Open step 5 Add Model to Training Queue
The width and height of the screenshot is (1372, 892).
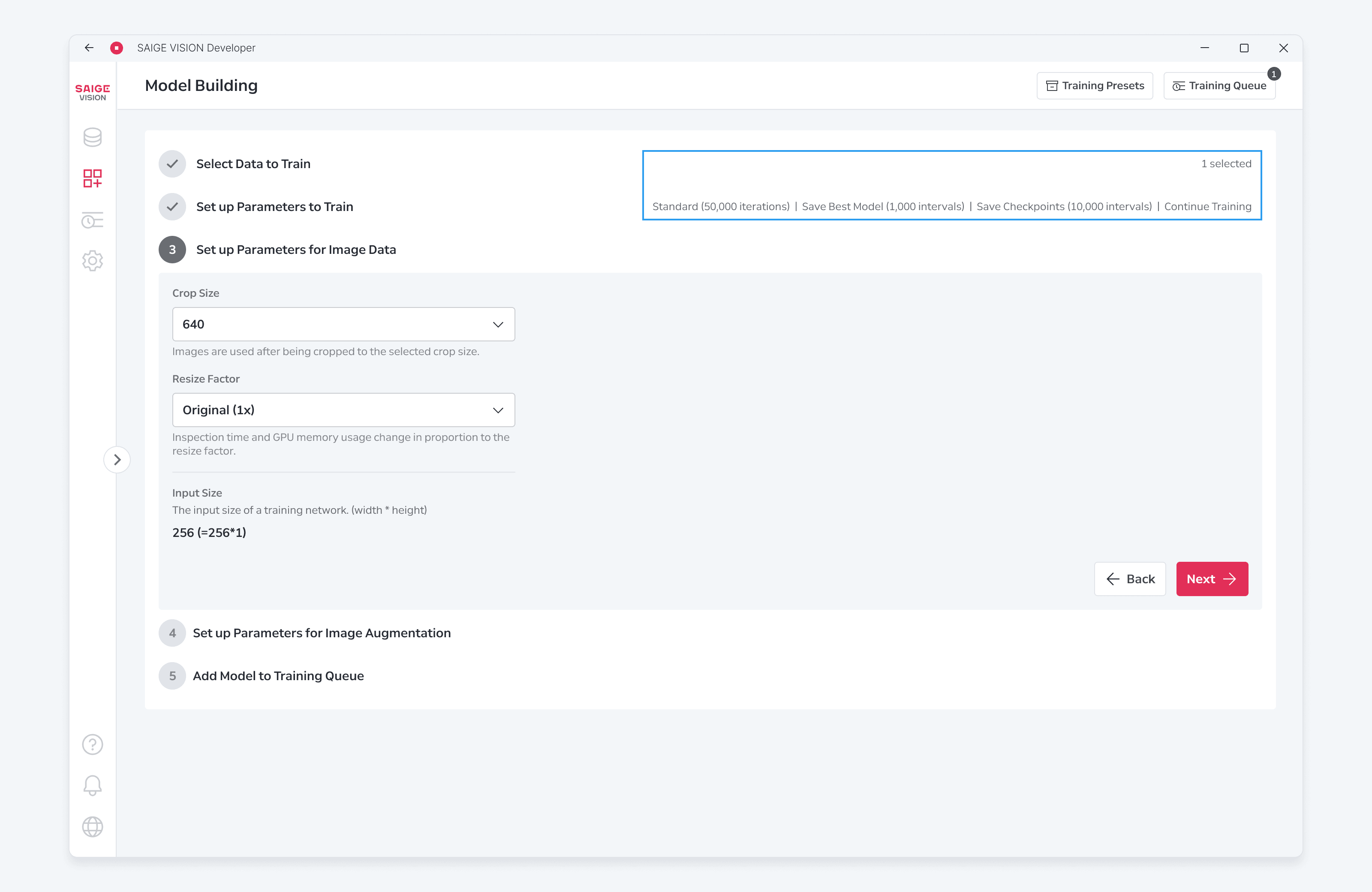278,676
